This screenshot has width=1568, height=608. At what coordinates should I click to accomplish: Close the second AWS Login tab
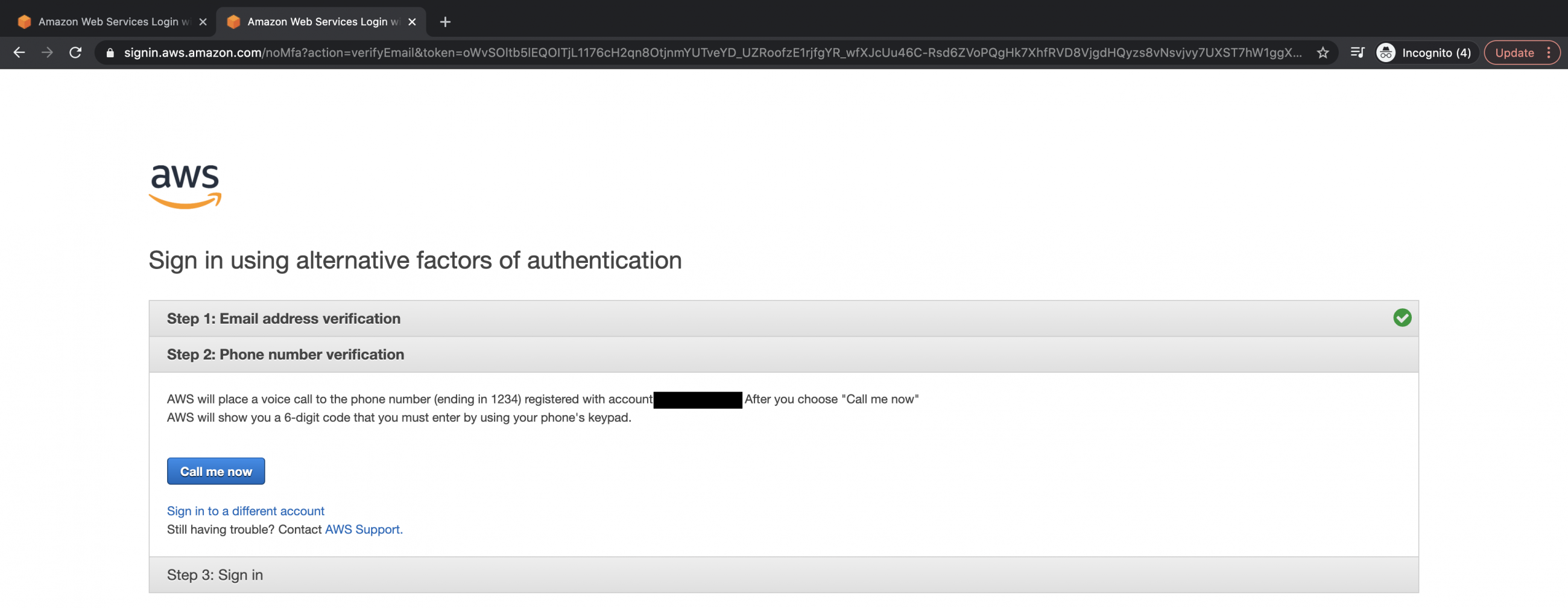click(412, 22)
